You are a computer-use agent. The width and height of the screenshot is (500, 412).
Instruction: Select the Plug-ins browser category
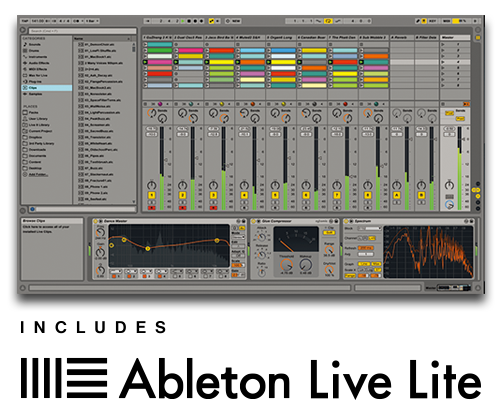point(35,82)
